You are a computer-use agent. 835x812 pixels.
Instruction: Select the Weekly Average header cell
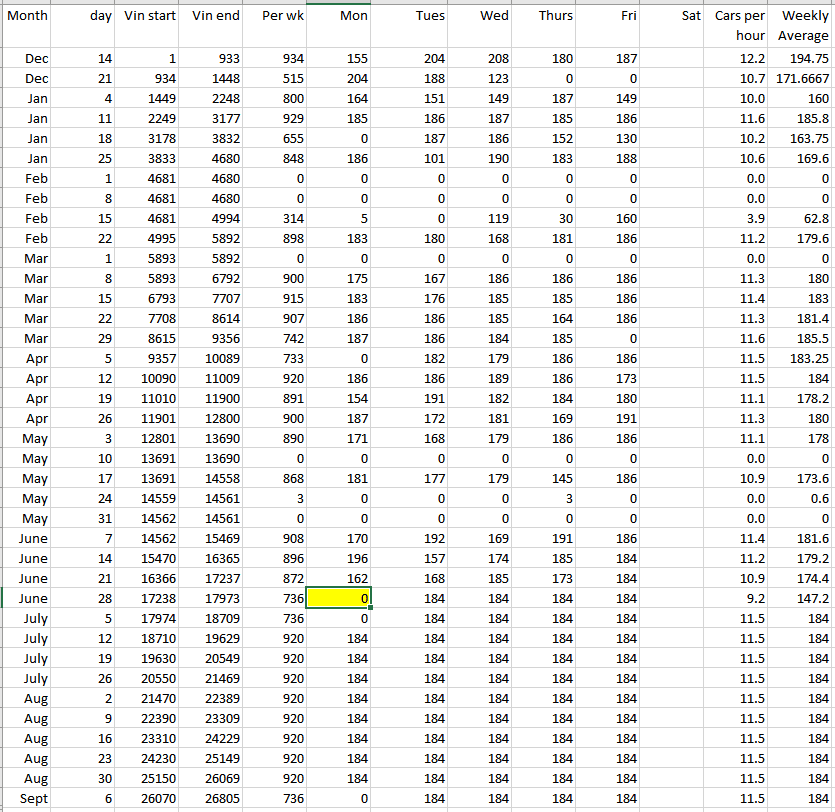point(803,25)
